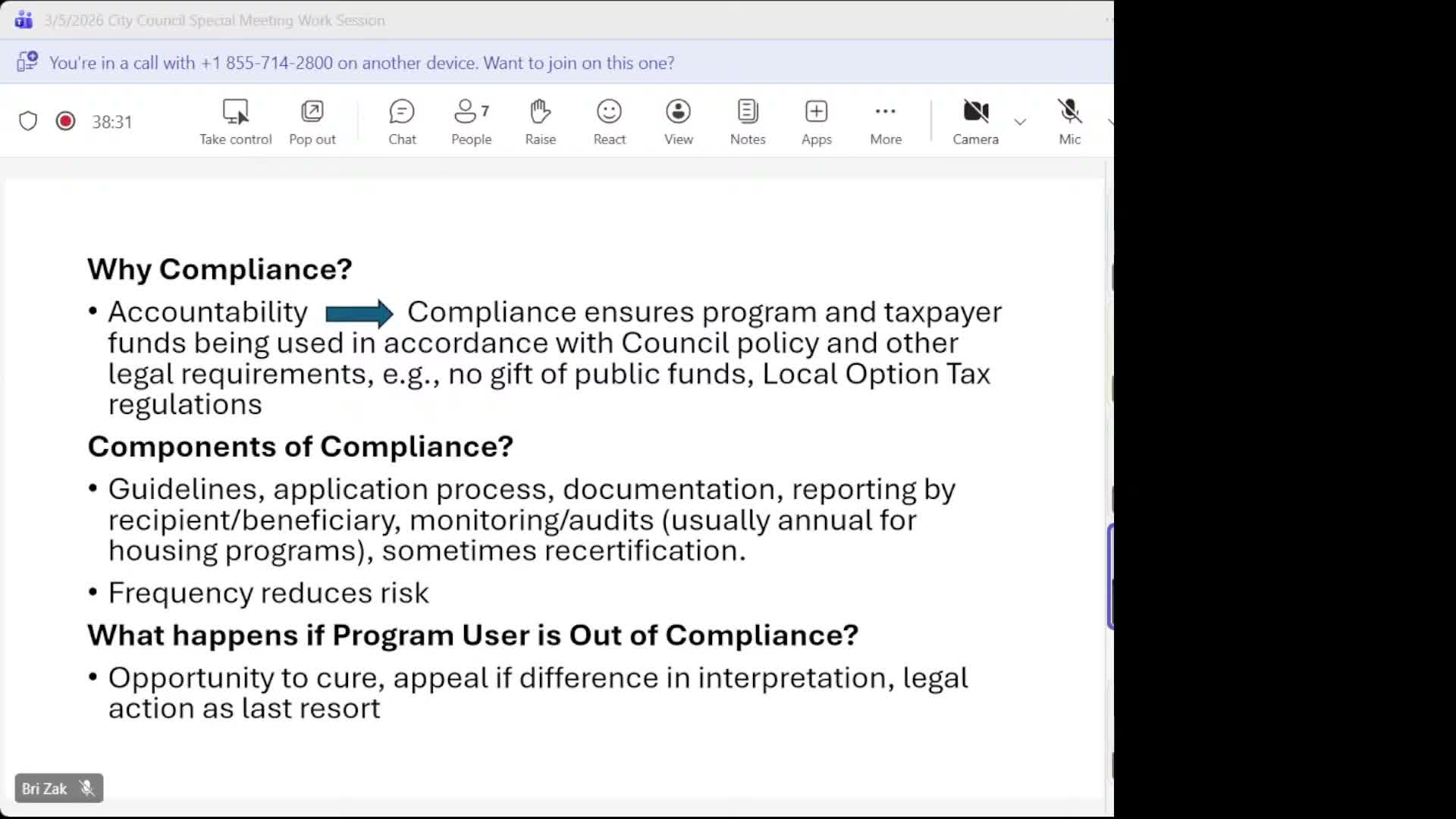Expand the Camera options chevron
This screenshot has height=819, width=1456.
tap(1020, 122)
